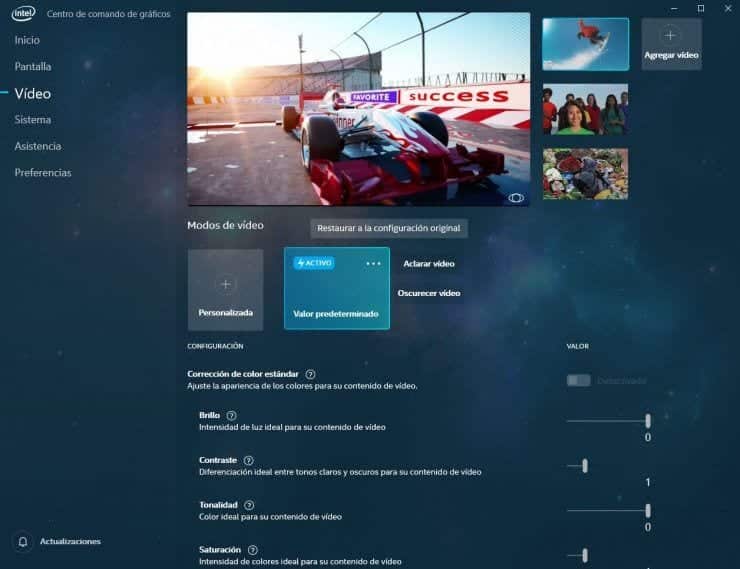740x569 pixels.
Task: Click the Brillo slider handle
Action: point(648,421)
